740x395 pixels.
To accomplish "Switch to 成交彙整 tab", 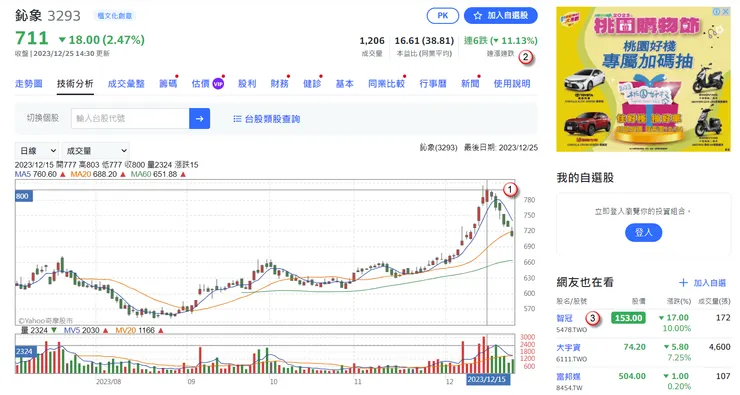I will click(126, 84).
